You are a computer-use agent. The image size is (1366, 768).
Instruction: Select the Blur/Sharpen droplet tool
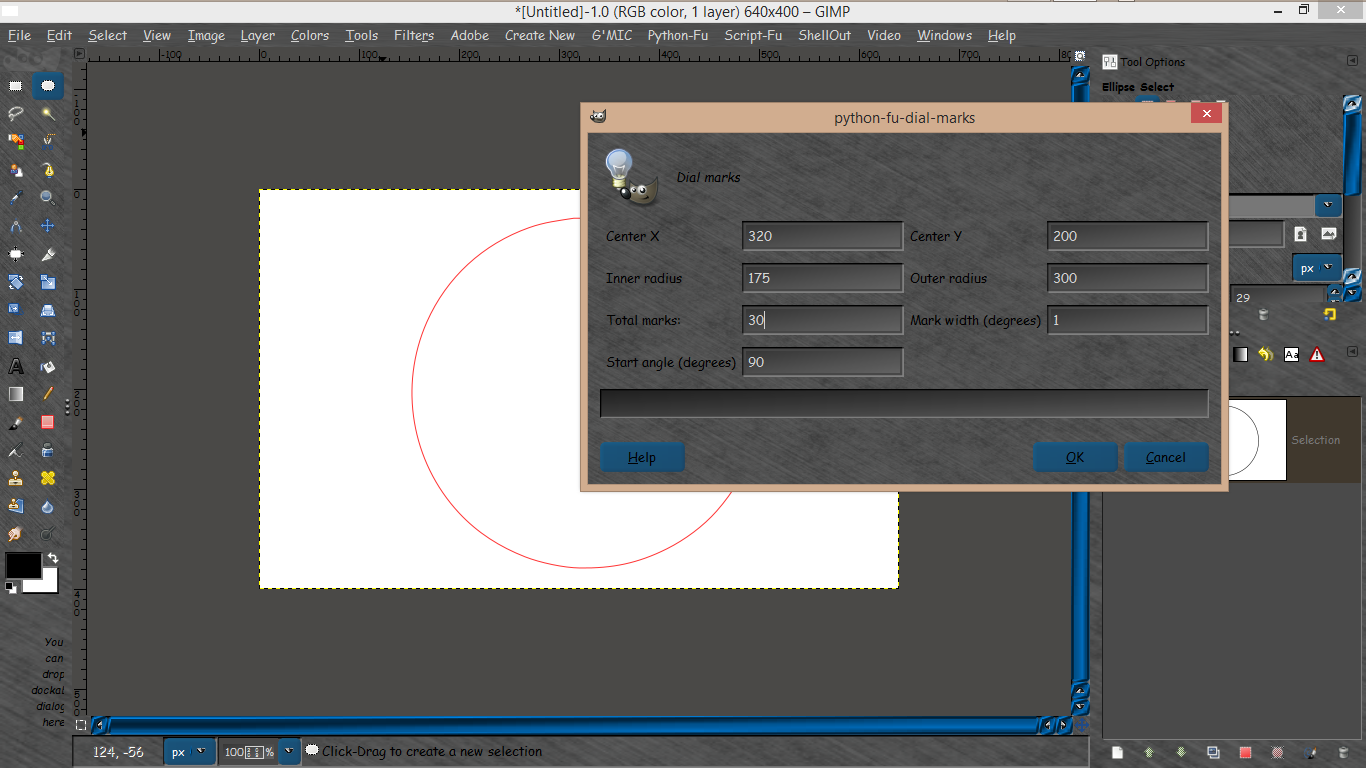[x=47, y=506]
